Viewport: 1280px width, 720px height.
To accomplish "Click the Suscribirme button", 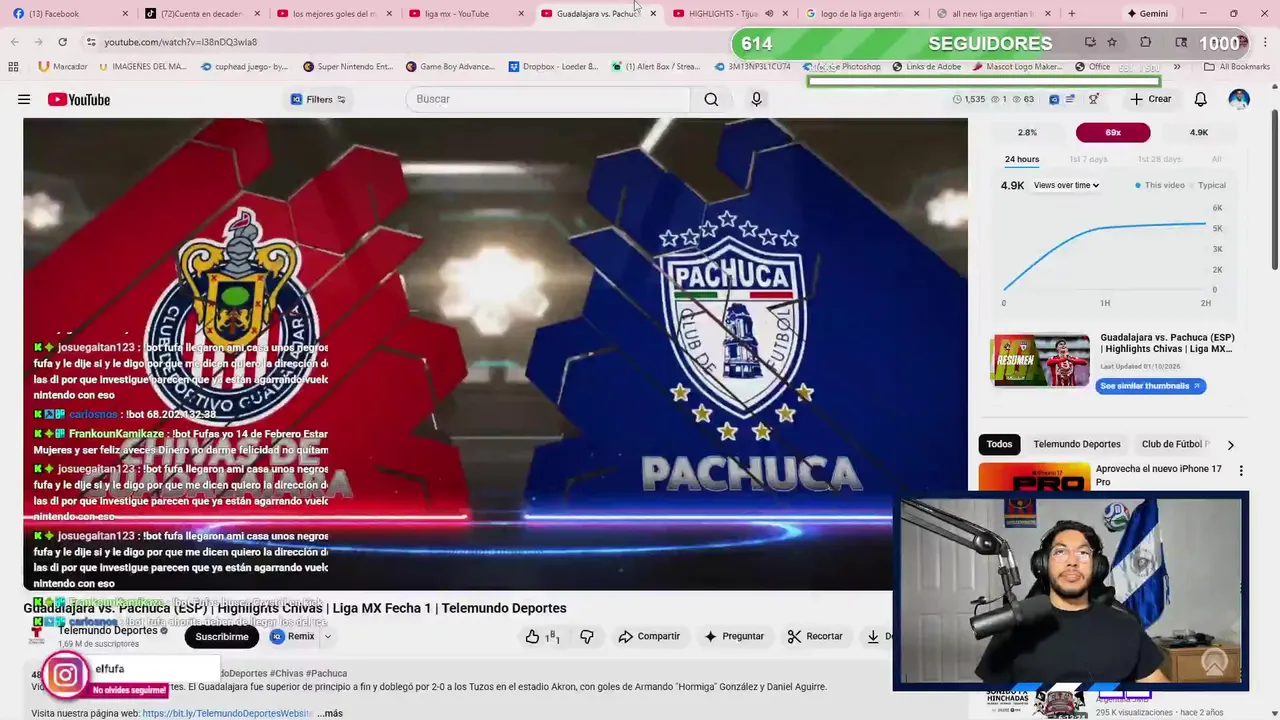I will click(x=222, y=637).
